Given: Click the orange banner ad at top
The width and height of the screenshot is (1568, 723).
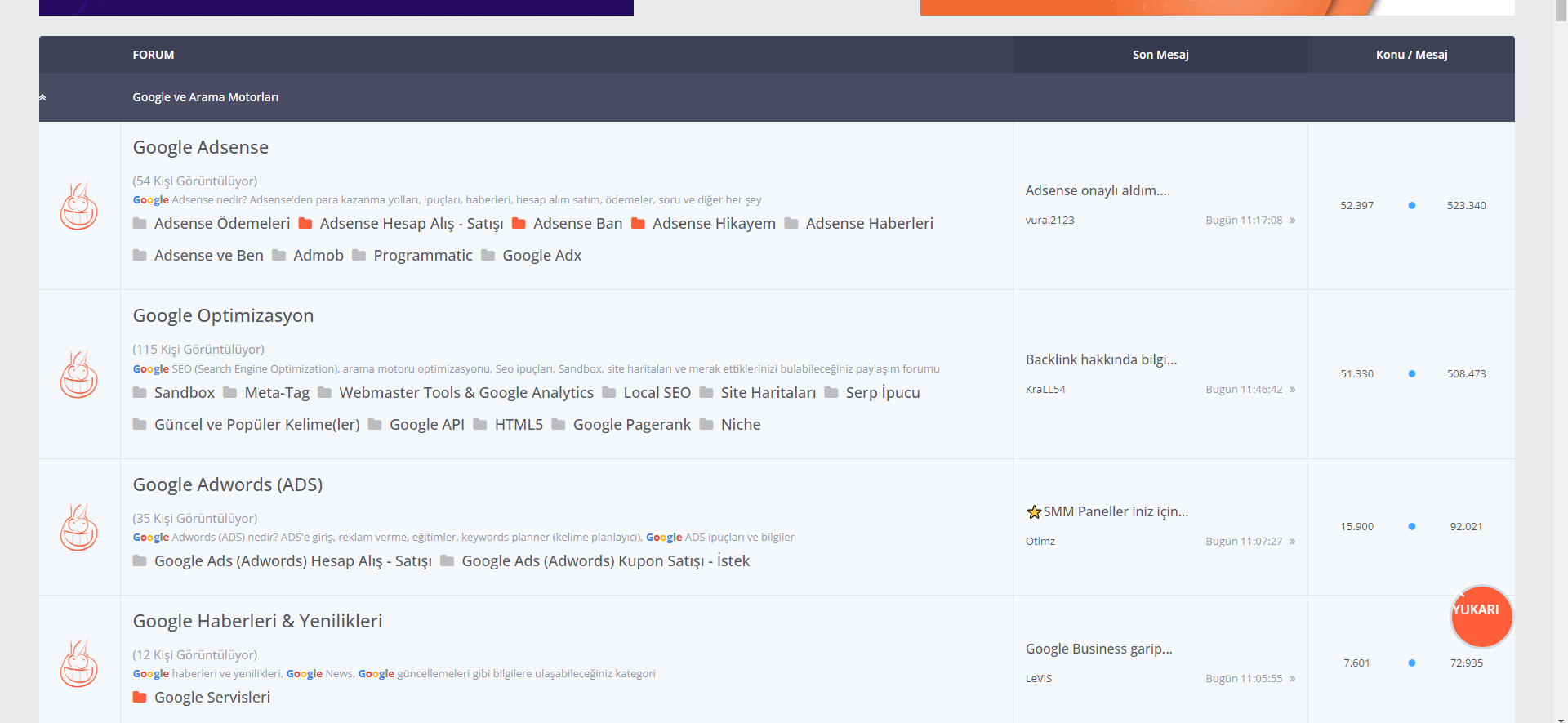Looking at the screenshot, I should click(1217, 7).
